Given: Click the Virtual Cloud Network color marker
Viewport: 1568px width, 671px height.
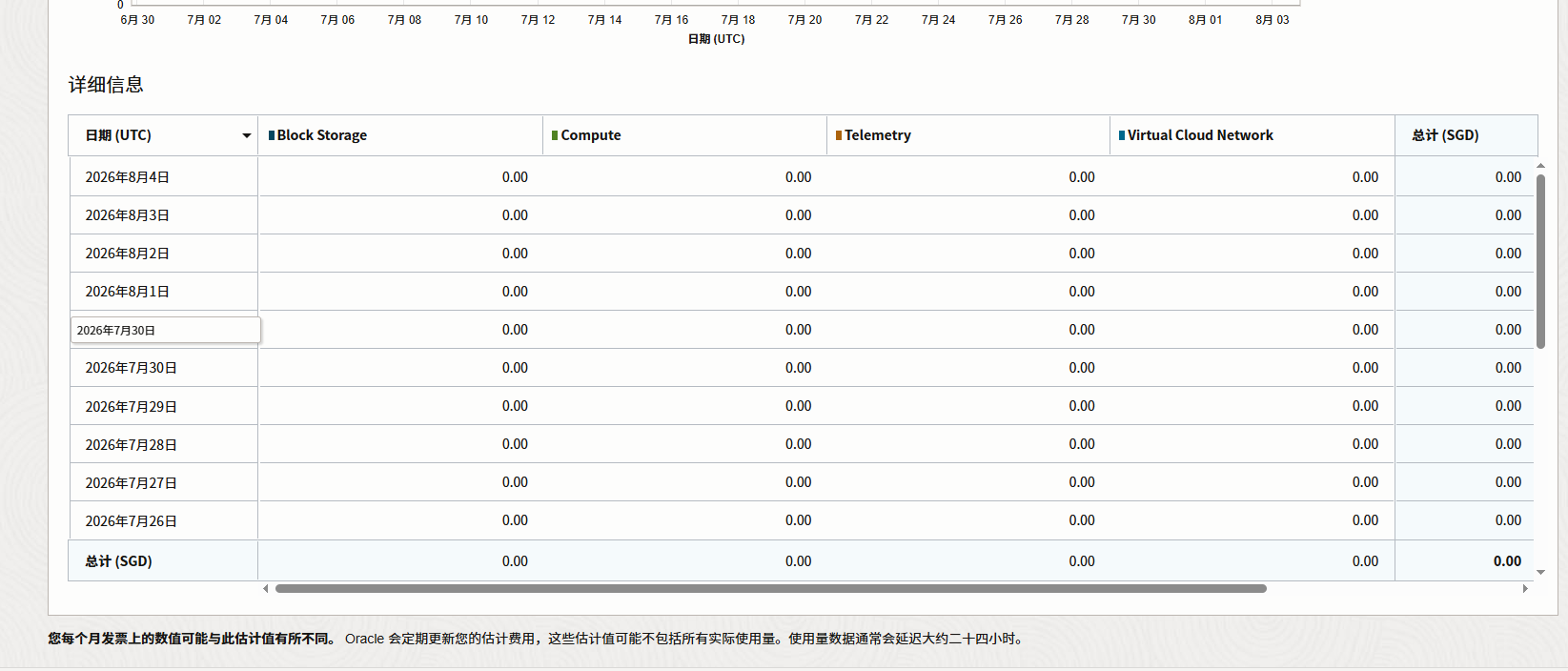Looking at the screenshot, I should 1122,135.
